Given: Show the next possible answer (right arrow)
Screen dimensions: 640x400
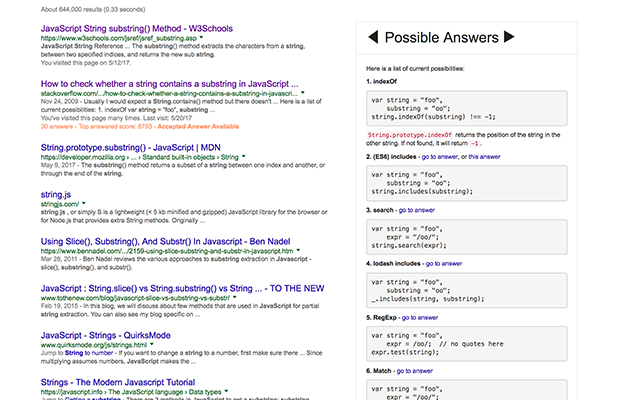Looking at the screenshot, I should point(509,37).
